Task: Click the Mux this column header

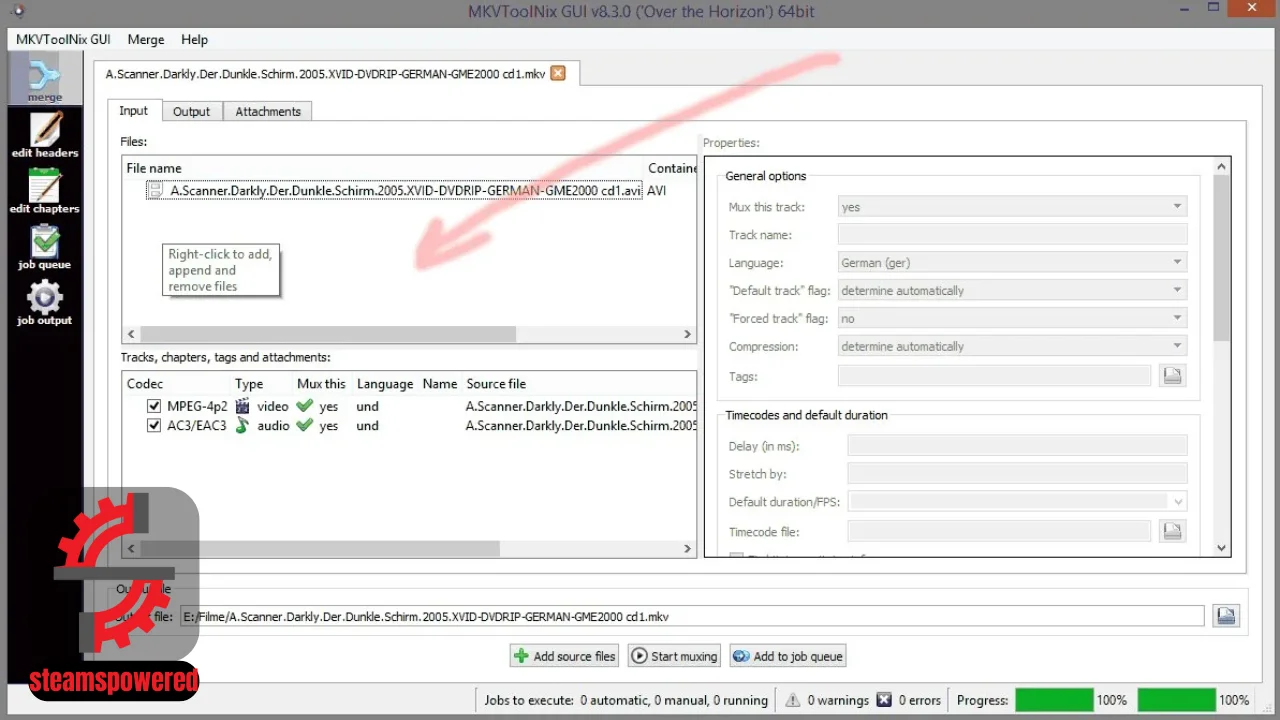Action: [x=321, y=384]
